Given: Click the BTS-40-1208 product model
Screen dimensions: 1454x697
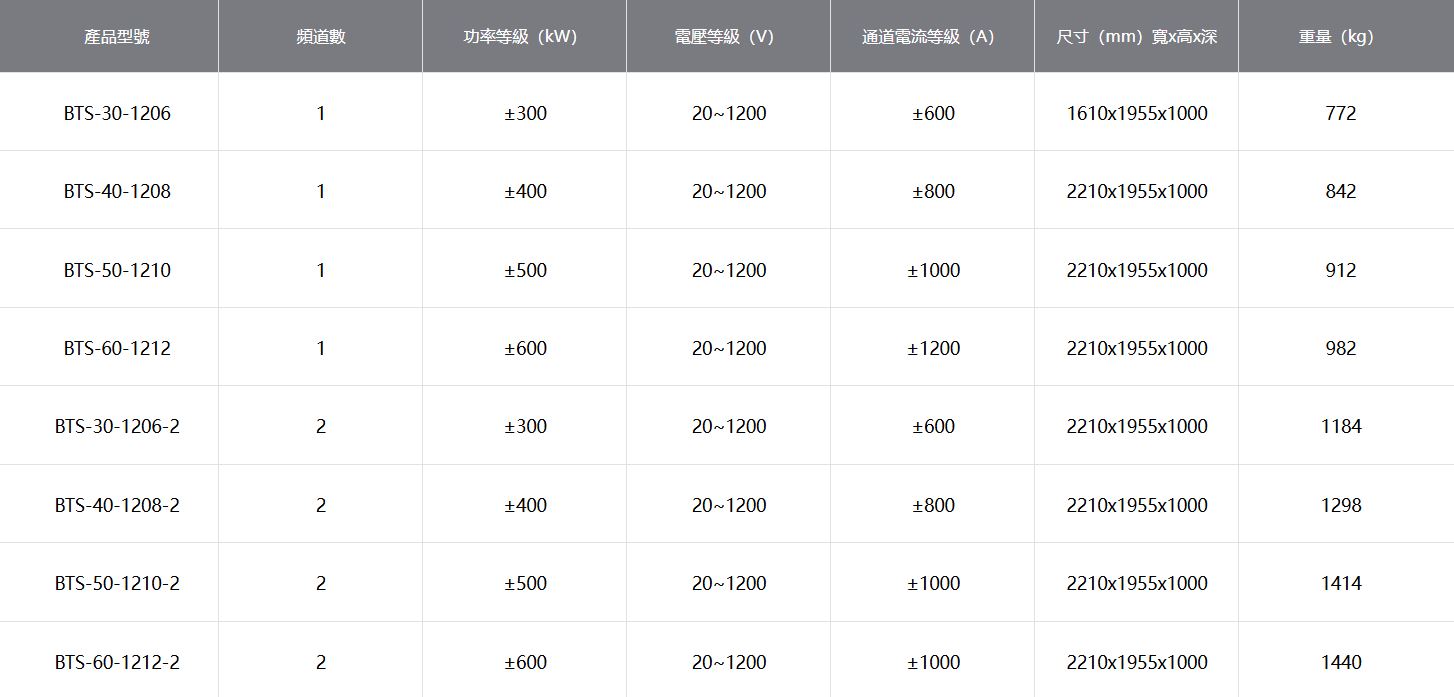Looking at the screenshot, I should (x=117, y=191).
